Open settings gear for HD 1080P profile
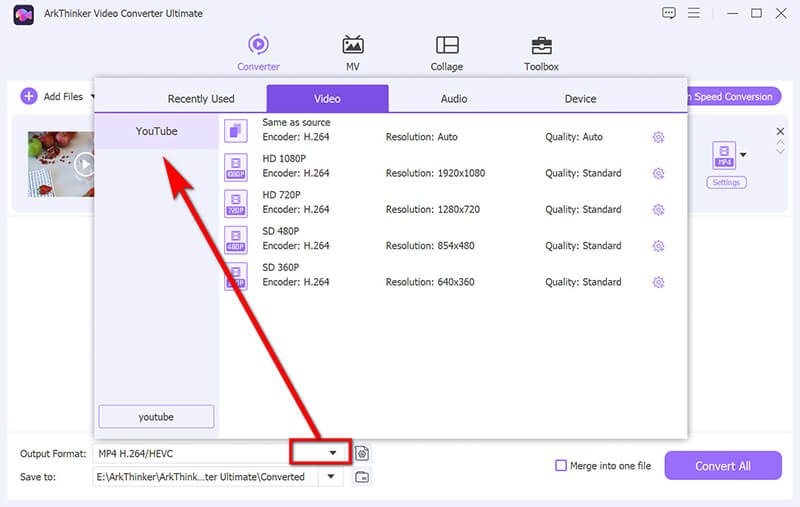800x507 pixels. tap(658, 173)
